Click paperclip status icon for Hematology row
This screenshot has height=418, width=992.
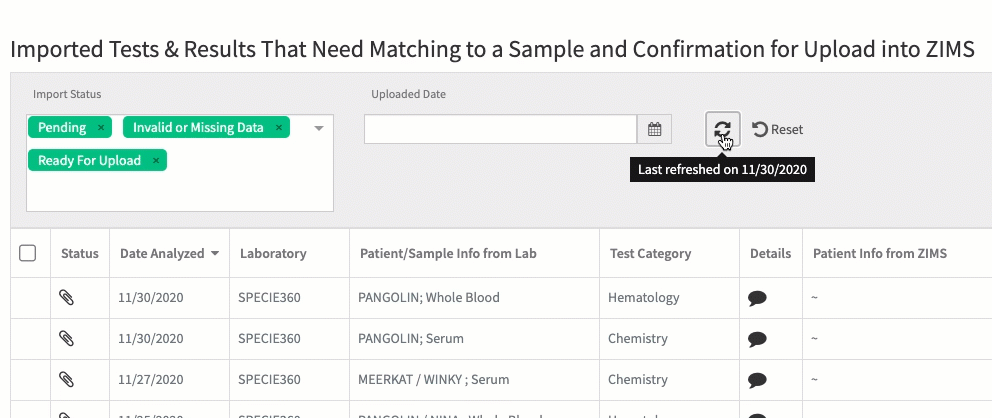(x=66, y=297)
